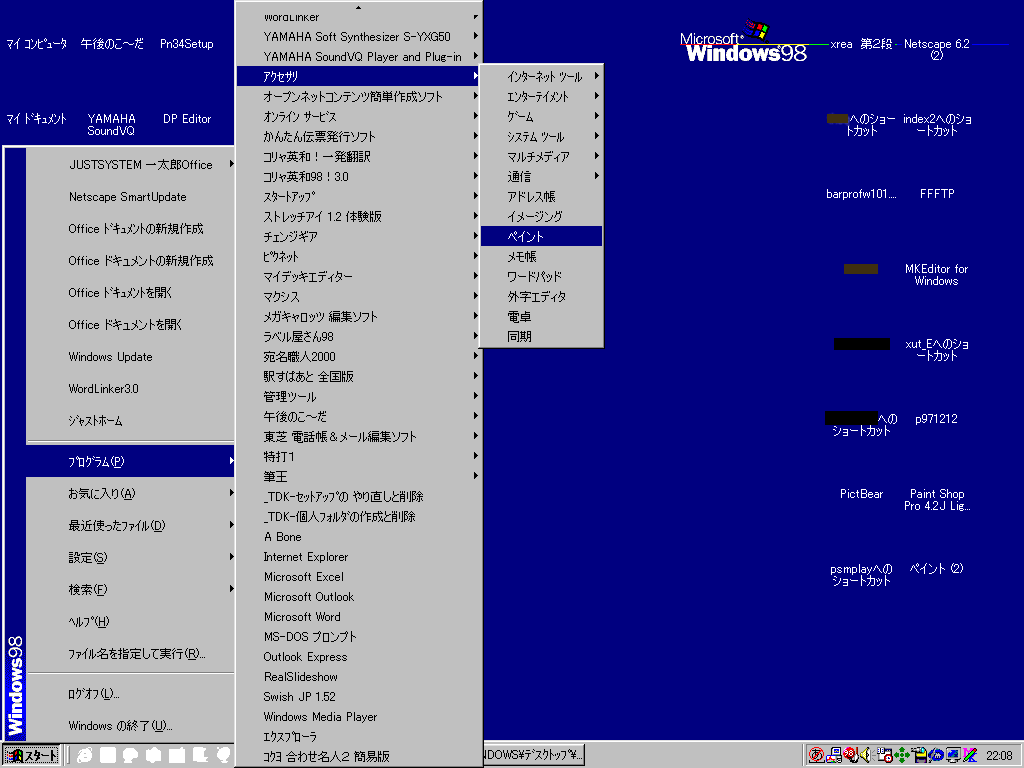This screenshot has height=768, width=1024.
Task: Click the programs menu scroll-up arrow
Action: tap(359, 8)
